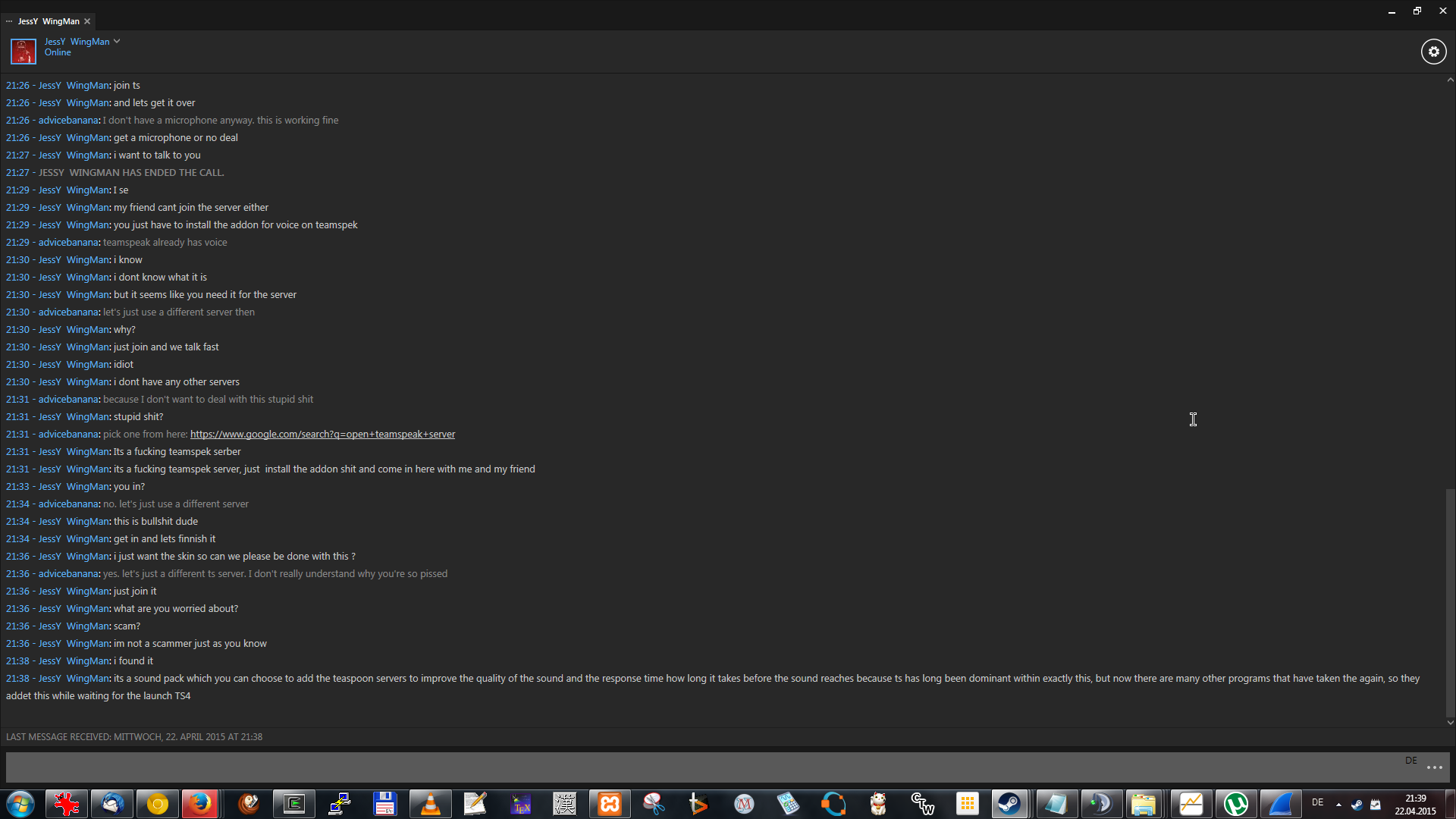Click the tab list dots left of tab
This screenshot has width=1456, height=819.
[9, 21]
